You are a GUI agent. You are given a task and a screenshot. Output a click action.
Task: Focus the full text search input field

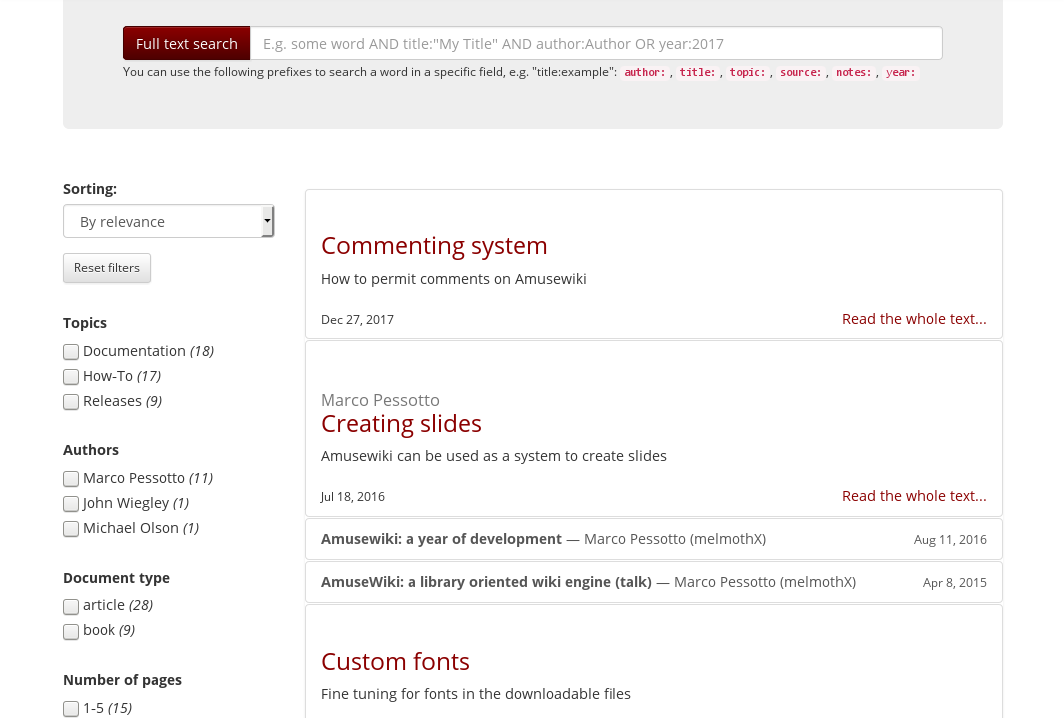pyautogui.click(x=596, y=43)
